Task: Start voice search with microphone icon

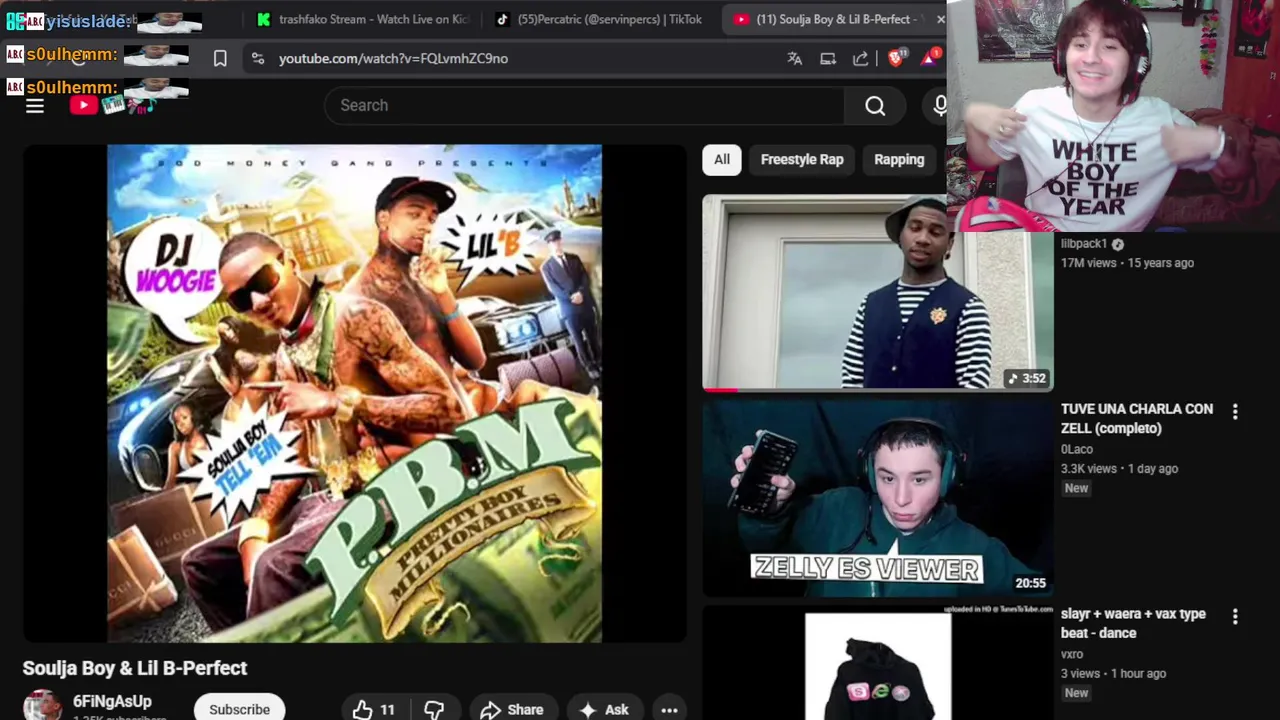Action: pyautogui.click(x=939, y=106)
